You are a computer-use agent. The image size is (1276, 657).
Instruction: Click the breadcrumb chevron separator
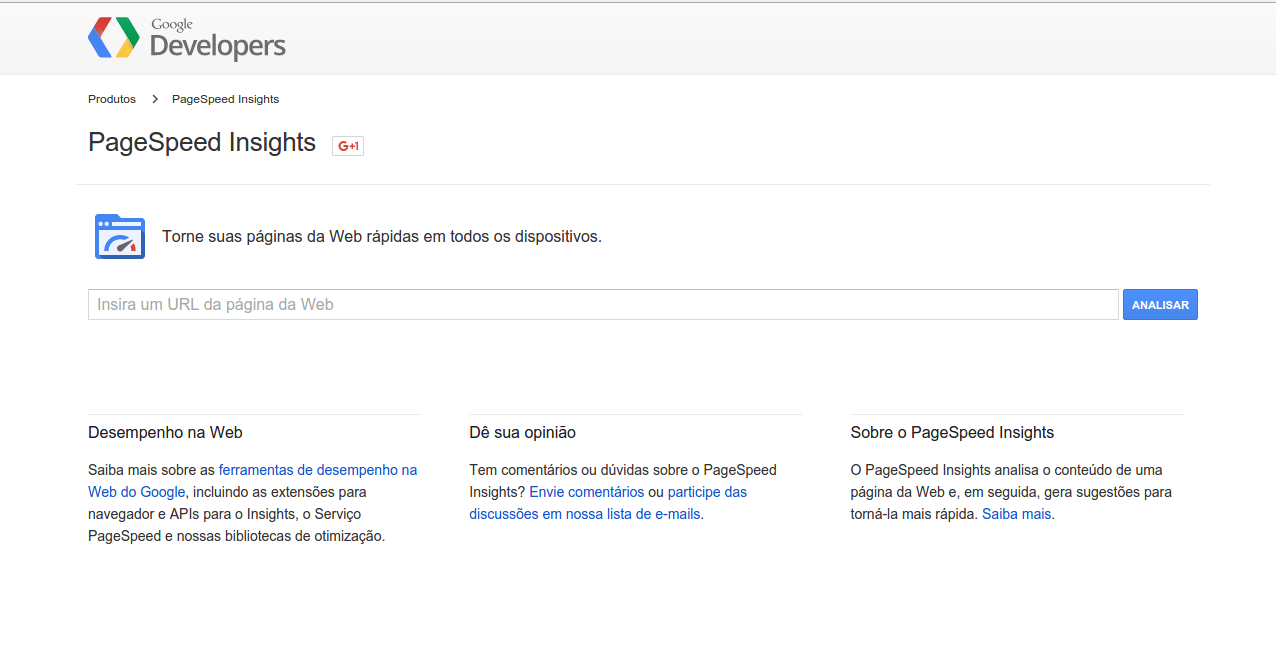point(155,99)
